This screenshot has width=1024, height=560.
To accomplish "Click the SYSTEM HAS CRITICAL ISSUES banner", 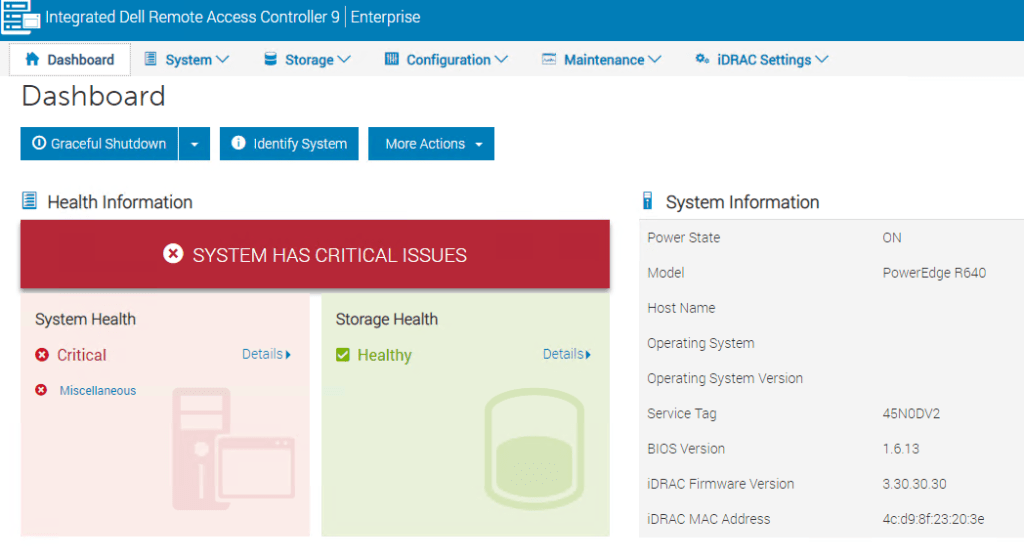I will (x=315, y=254).
